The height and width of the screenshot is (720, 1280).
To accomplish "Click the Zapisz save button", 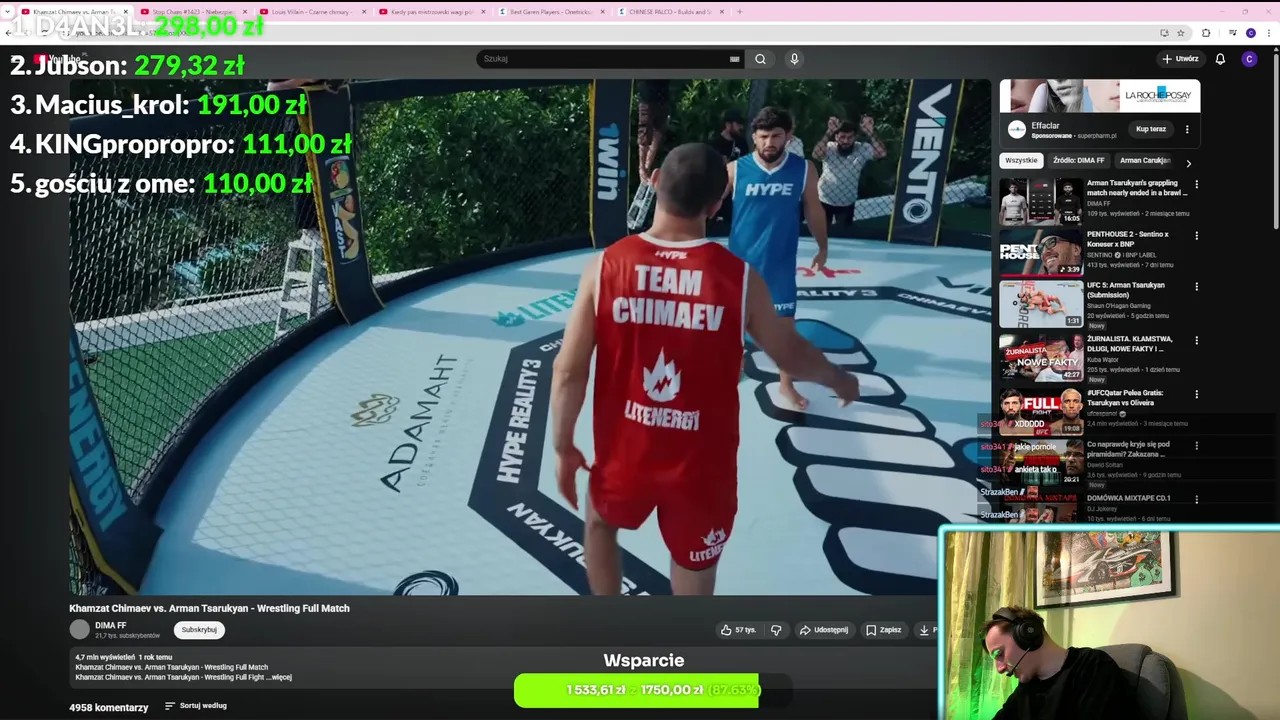I will (x=884, y=630).
